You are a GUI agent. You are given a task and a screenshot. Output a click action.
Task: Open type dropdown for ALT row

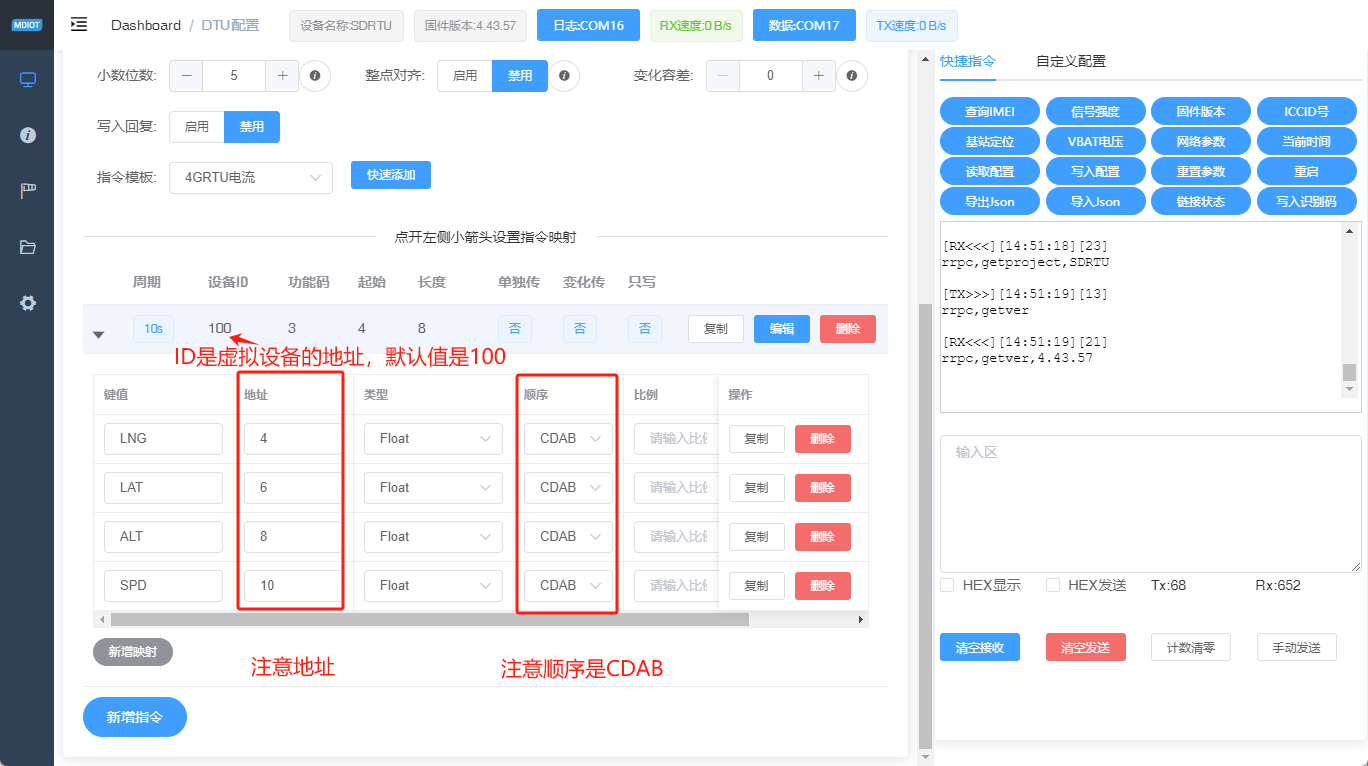point(434,537)
